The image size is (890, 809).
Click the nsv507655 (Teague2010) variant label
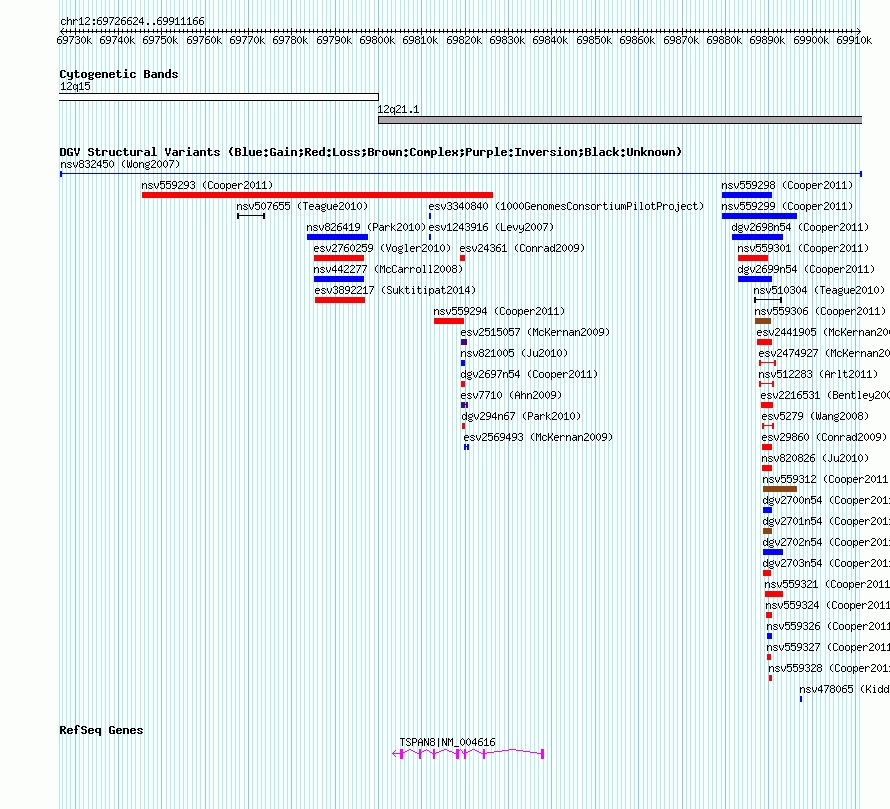pyautogui.click(x=302, y=206)
